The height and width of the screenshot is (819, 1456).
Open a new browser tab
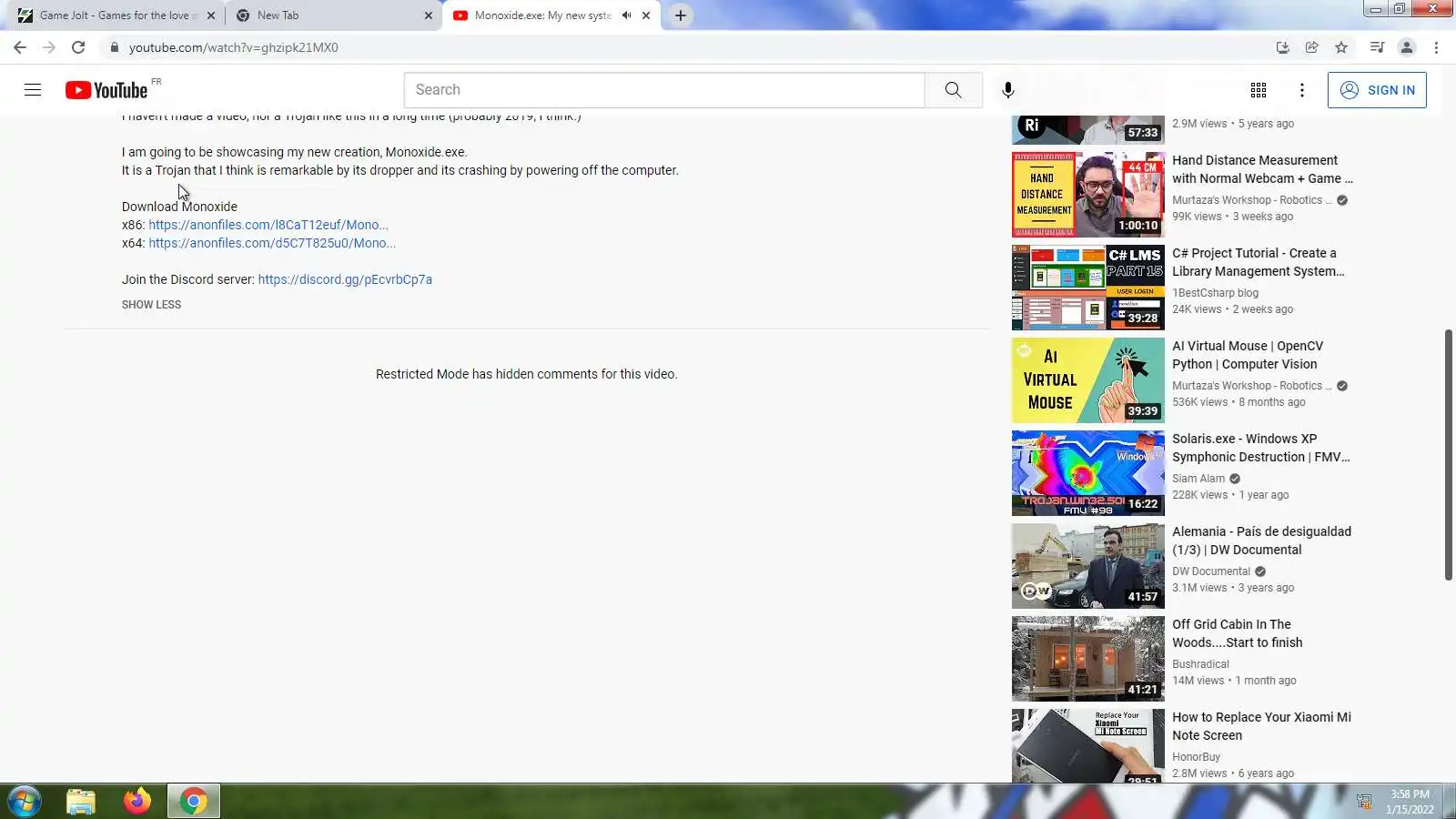pyautogui.click(x=681, y=15)
